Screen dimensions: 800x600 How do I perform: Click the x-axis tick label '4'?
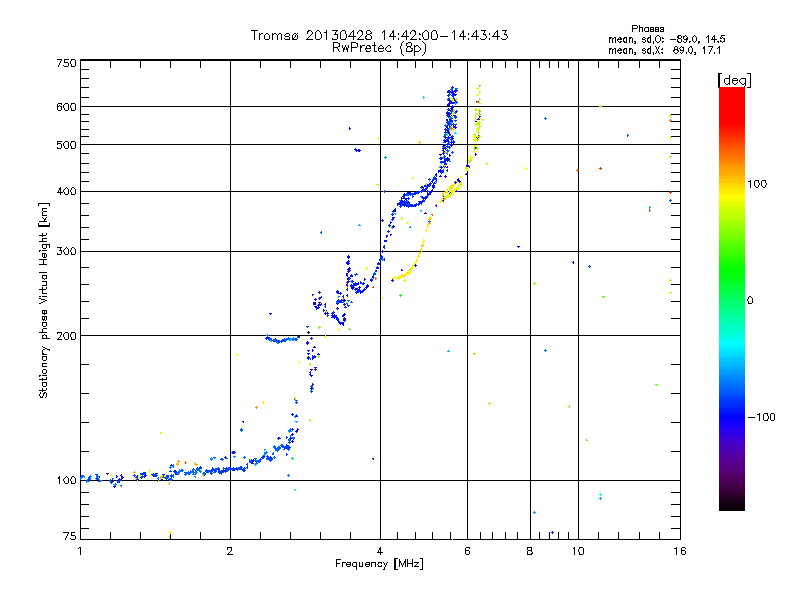point(380,551)
